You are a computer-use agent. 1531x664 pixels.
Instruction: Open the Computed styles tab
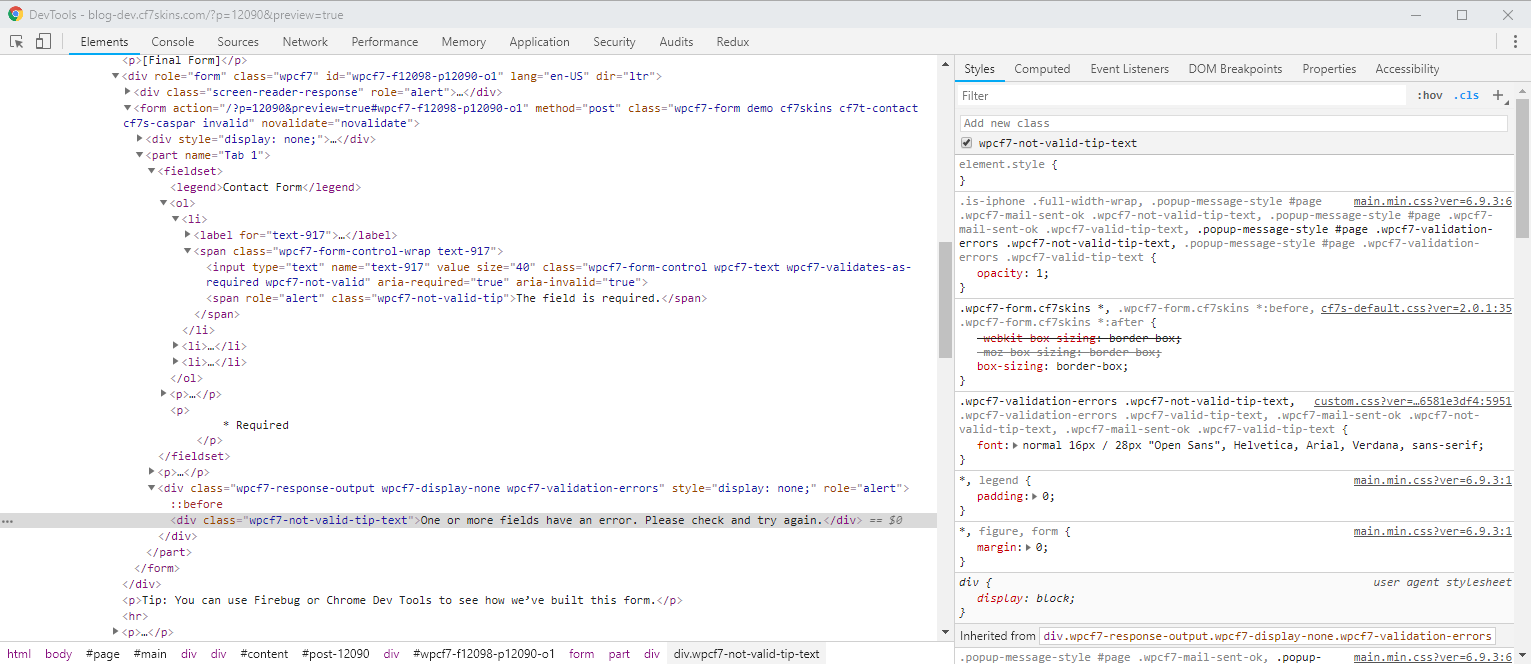[x=1042, y=69]
